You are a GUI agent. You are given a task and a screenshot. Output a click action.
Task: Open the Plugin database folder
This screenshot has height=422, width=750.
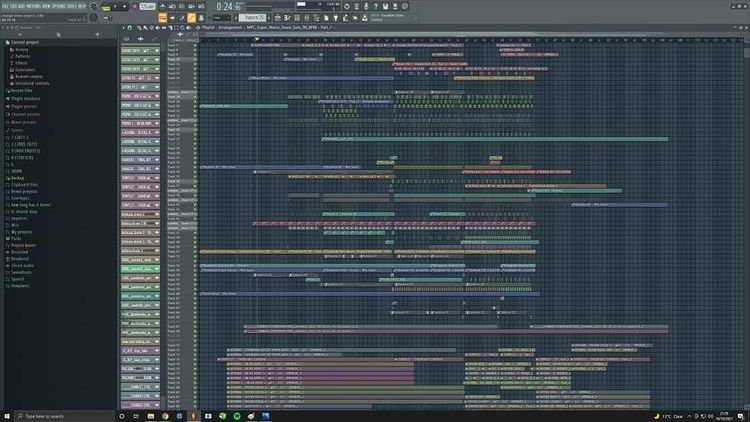coord(26,97)
